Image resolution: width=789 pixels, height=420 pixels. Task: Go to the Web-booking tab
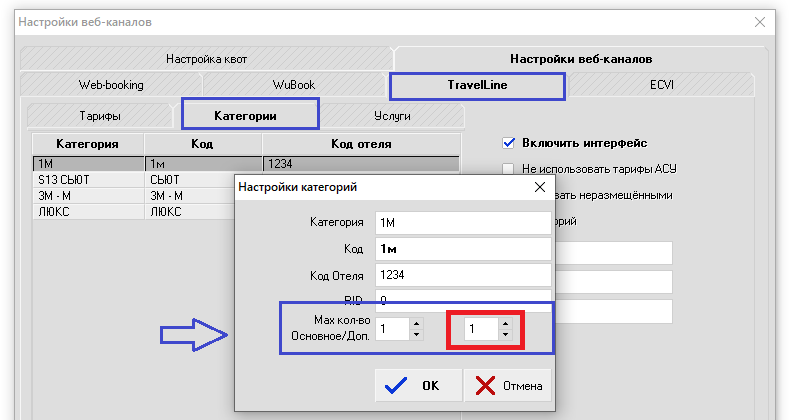tap(111, 86)
